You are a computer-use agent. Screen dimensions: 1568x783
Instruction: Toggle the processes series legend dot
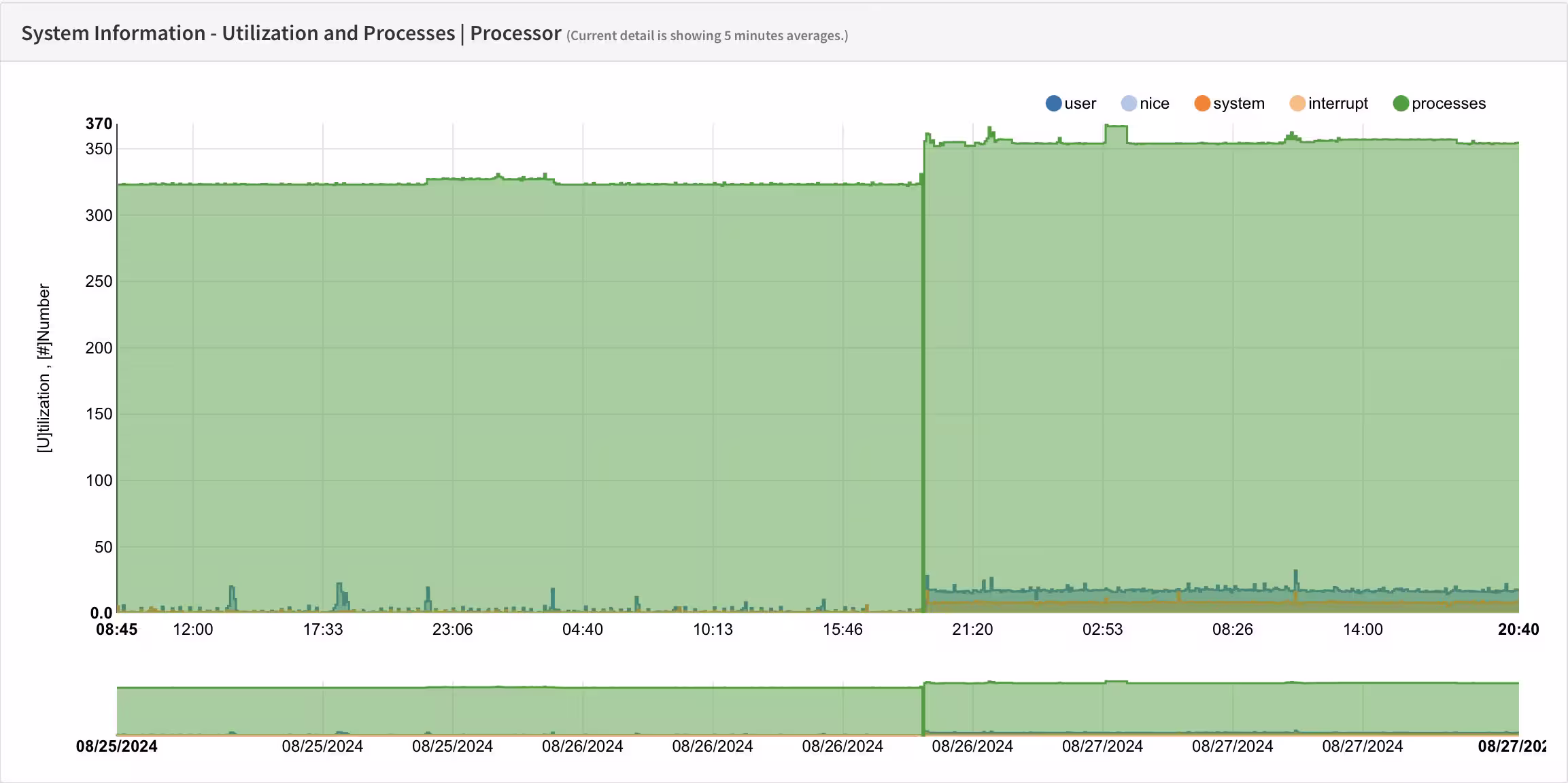[1401, 103]
